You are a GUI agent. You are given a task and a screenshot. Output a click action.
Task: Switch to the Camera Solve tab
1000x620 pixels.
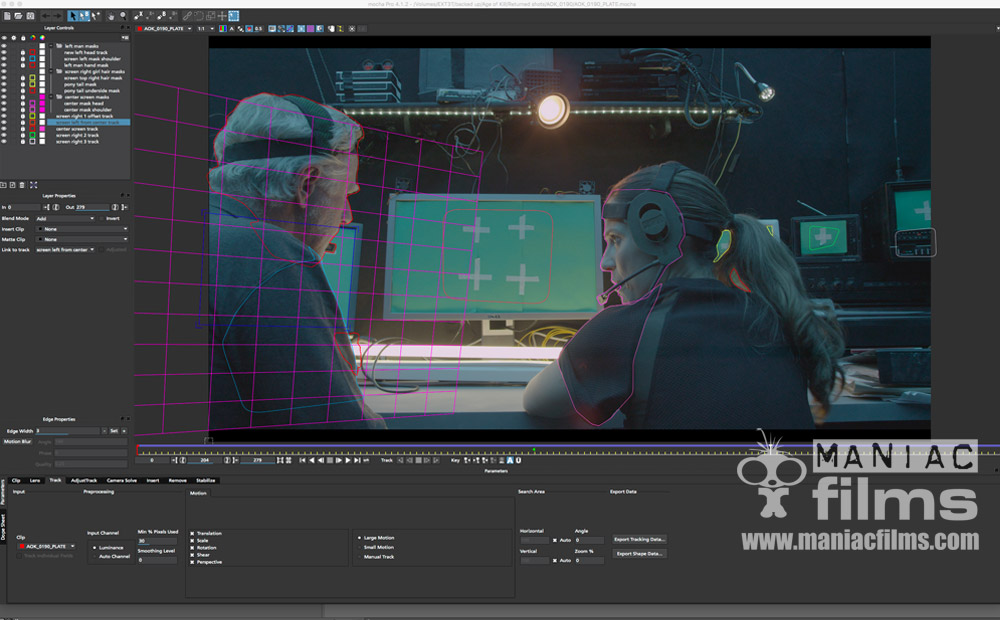[x=121, y=480]
